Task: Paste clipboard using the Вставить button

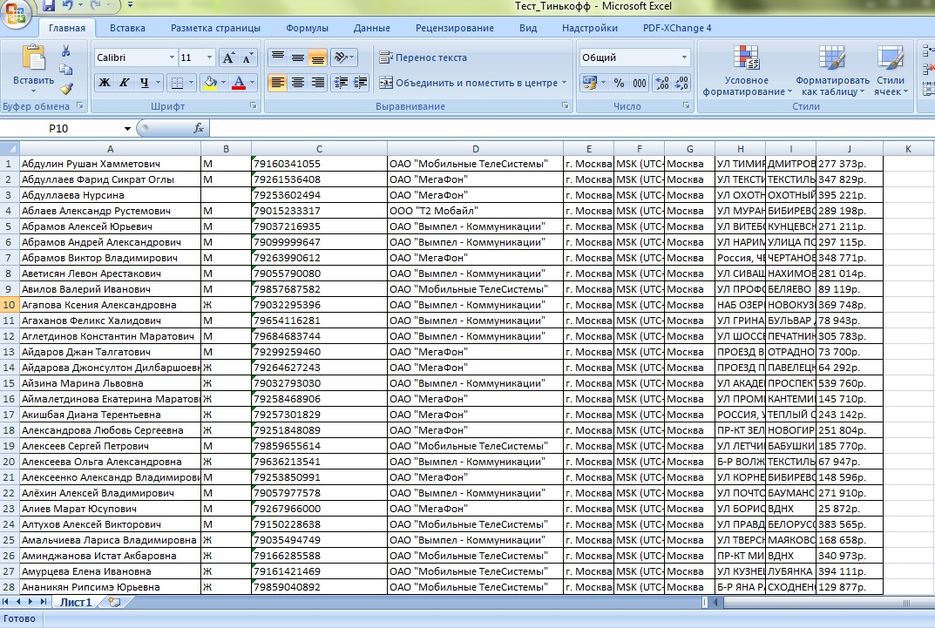Action: tap(33, 67)
